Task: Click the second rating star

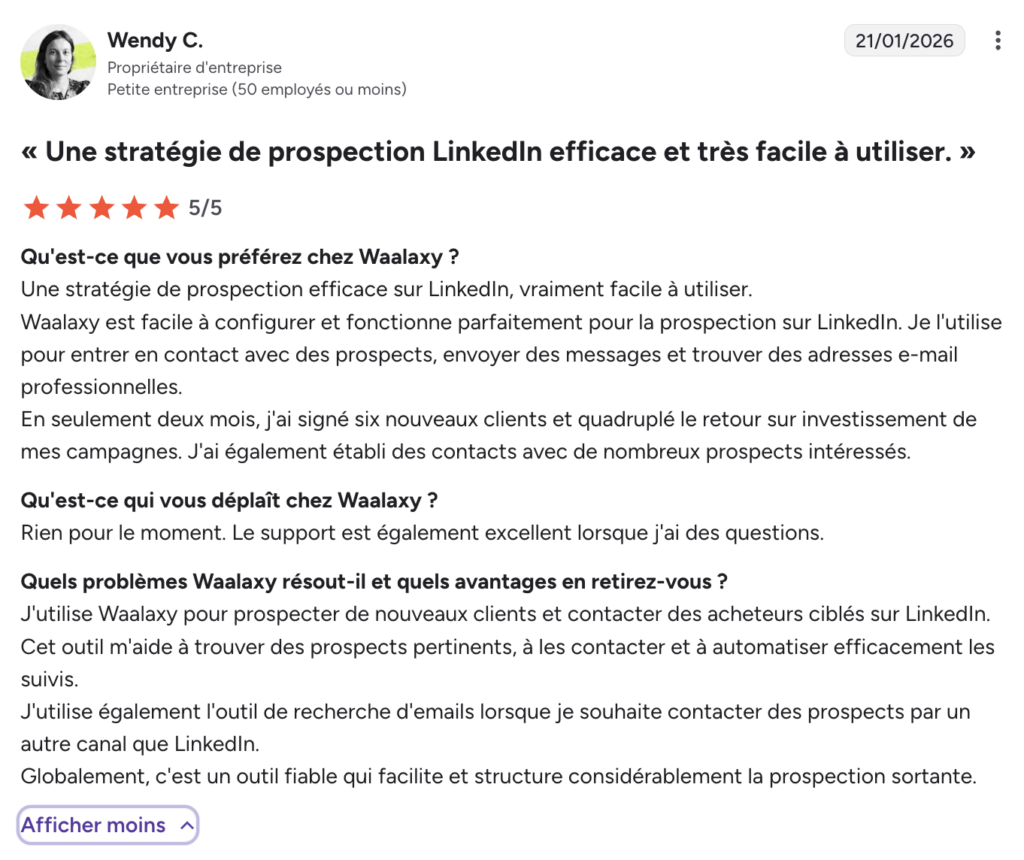Action: [69, 207]
